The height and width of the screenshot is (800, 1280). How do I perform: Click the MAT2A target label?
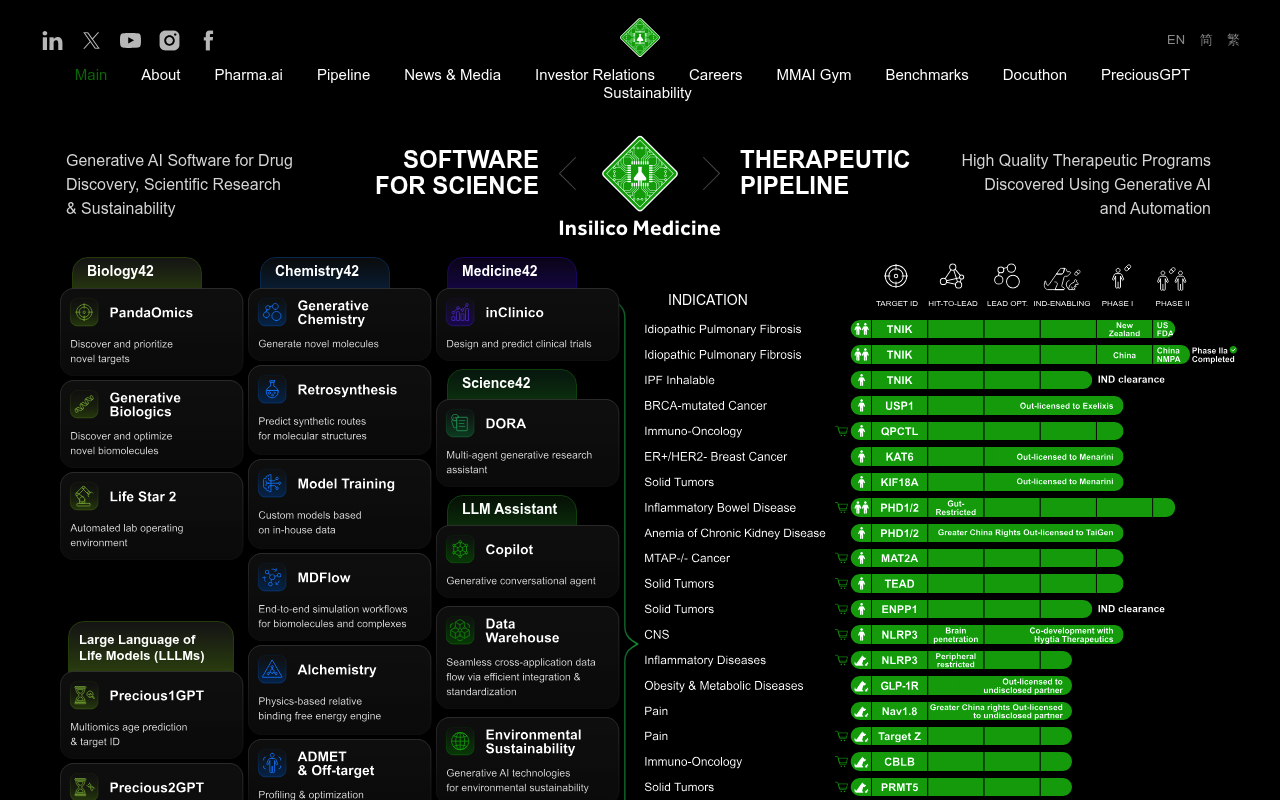click(899, 559)
